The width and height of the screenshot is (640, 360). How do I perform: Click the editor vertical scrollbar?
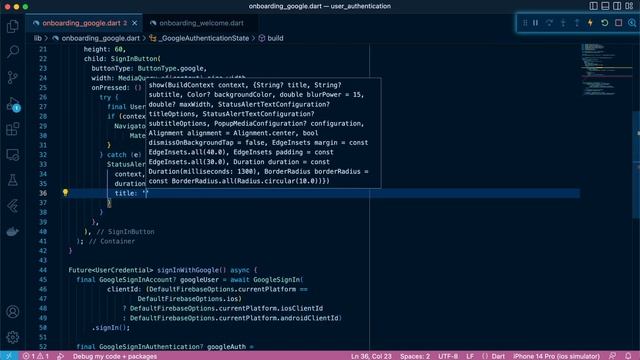[x=636, y=165]
